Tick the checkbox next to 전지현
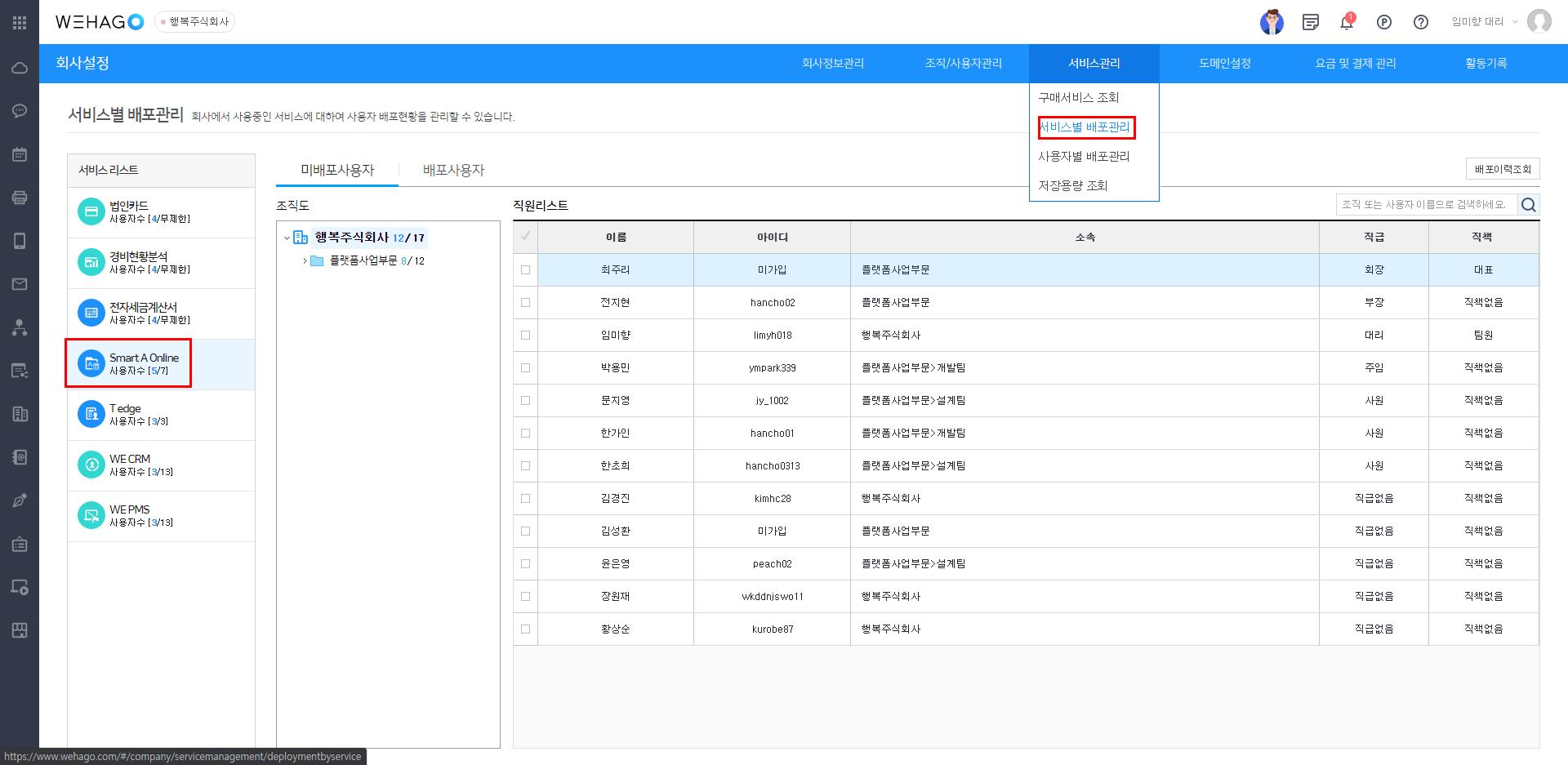This screenshot has width=1568, height=765. click(x=525, y=302)
